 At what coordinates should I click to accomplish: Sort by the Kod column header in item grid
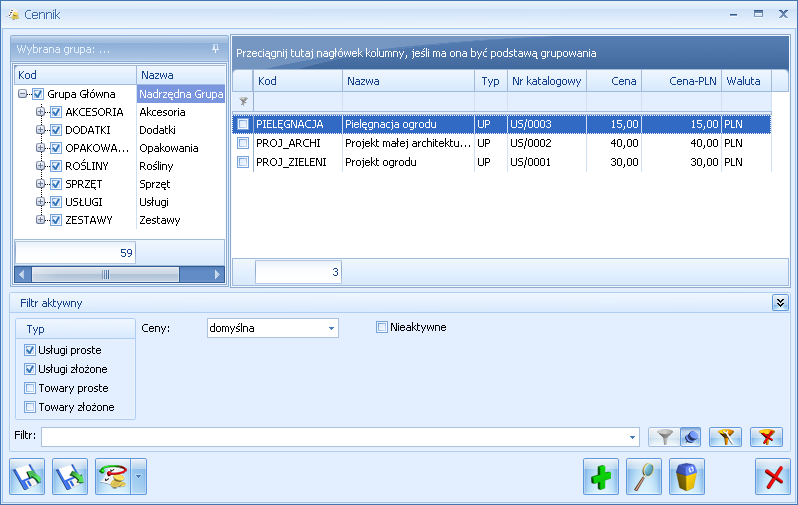coord(298,81)
